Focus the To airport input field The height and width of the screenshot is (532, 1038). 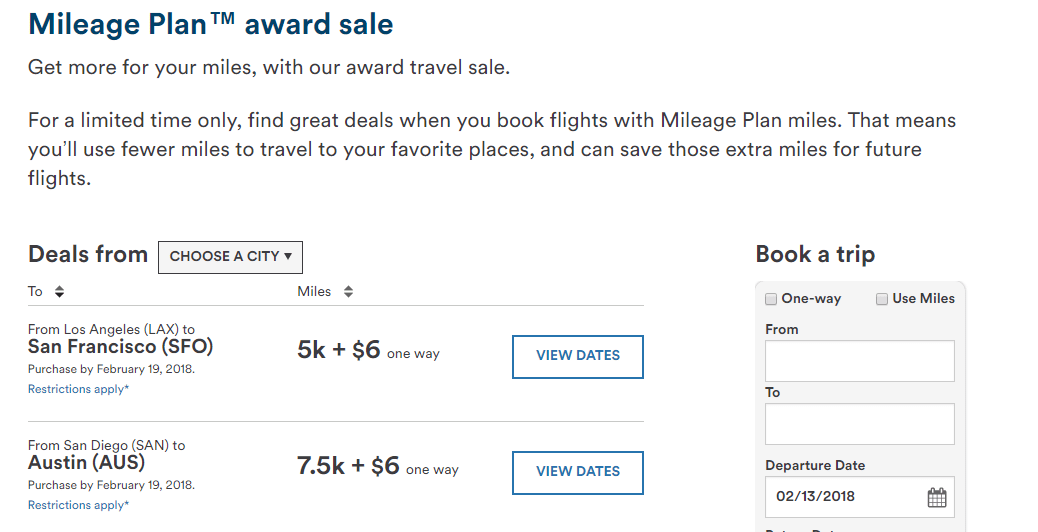pyautogui.click(x=860, y=423)
